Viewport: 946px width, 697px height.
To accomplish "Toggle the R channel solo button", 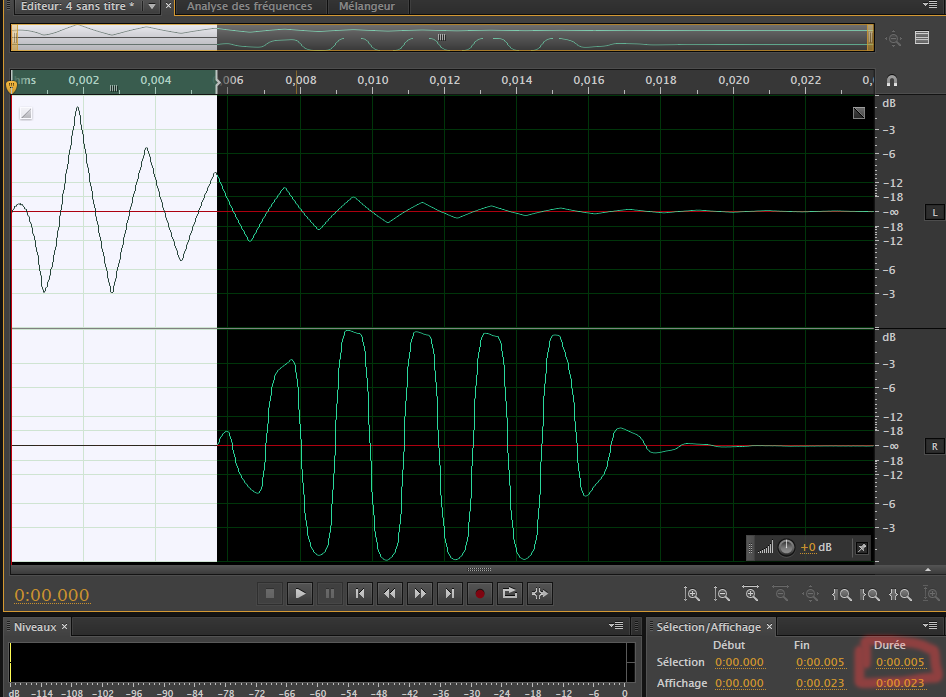I will click(x=935, y=446).
